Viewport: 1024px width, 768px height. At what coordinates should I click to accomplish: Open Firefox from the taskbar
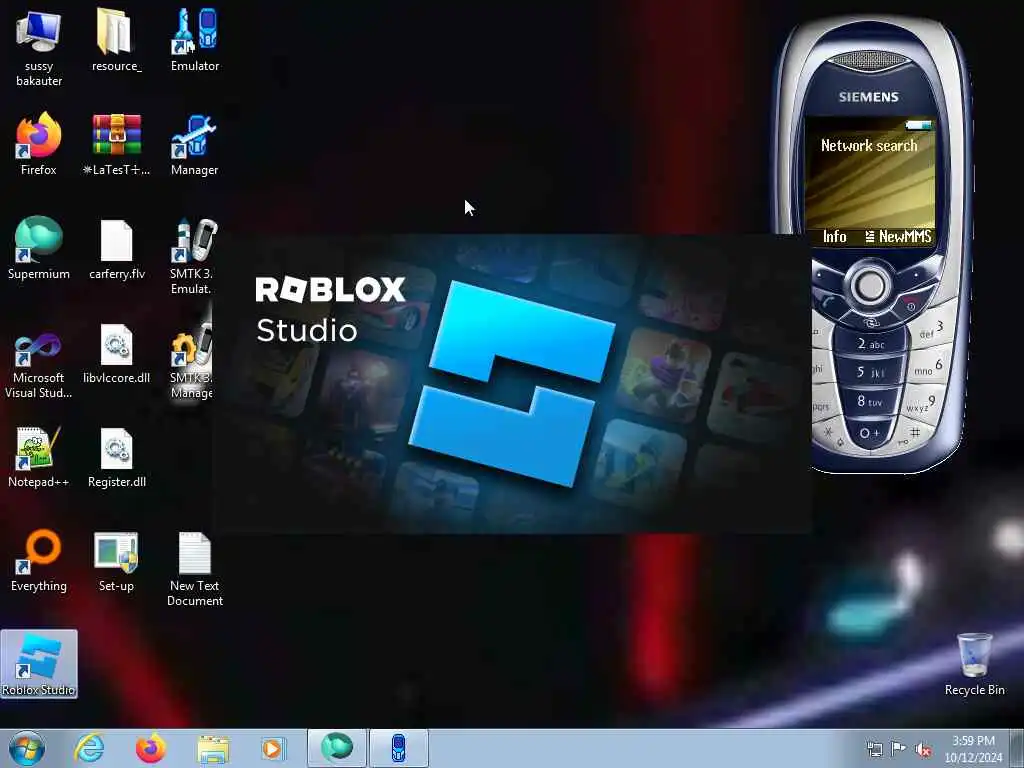pyautogui.click(x=150, y=748)
